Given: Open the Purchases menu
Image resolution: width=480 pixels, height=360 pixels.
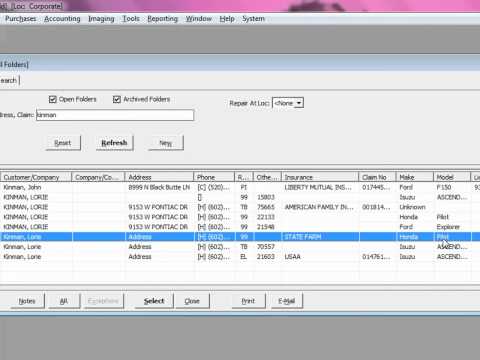Looking at the screenshot, I should [x=20, y=19].
